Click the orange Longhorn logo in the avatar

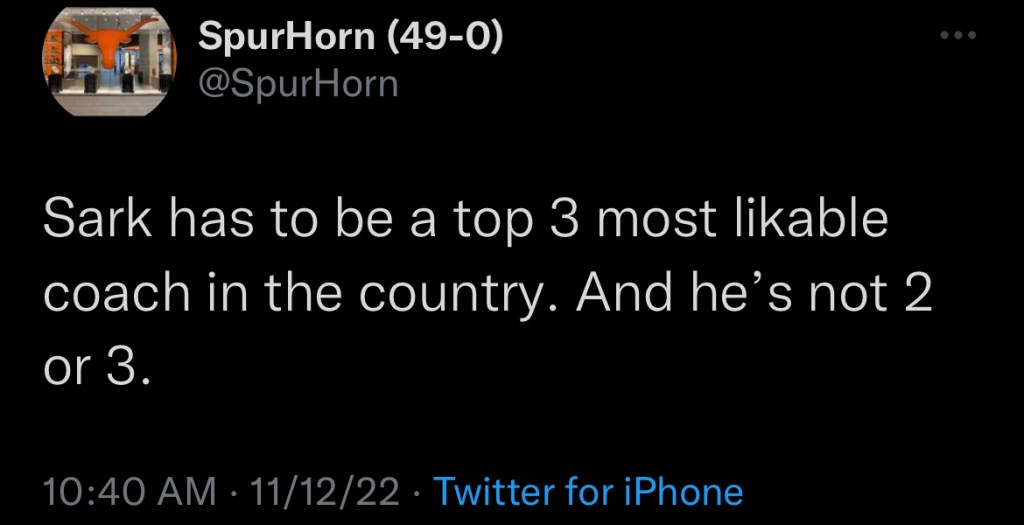[110, 40]
